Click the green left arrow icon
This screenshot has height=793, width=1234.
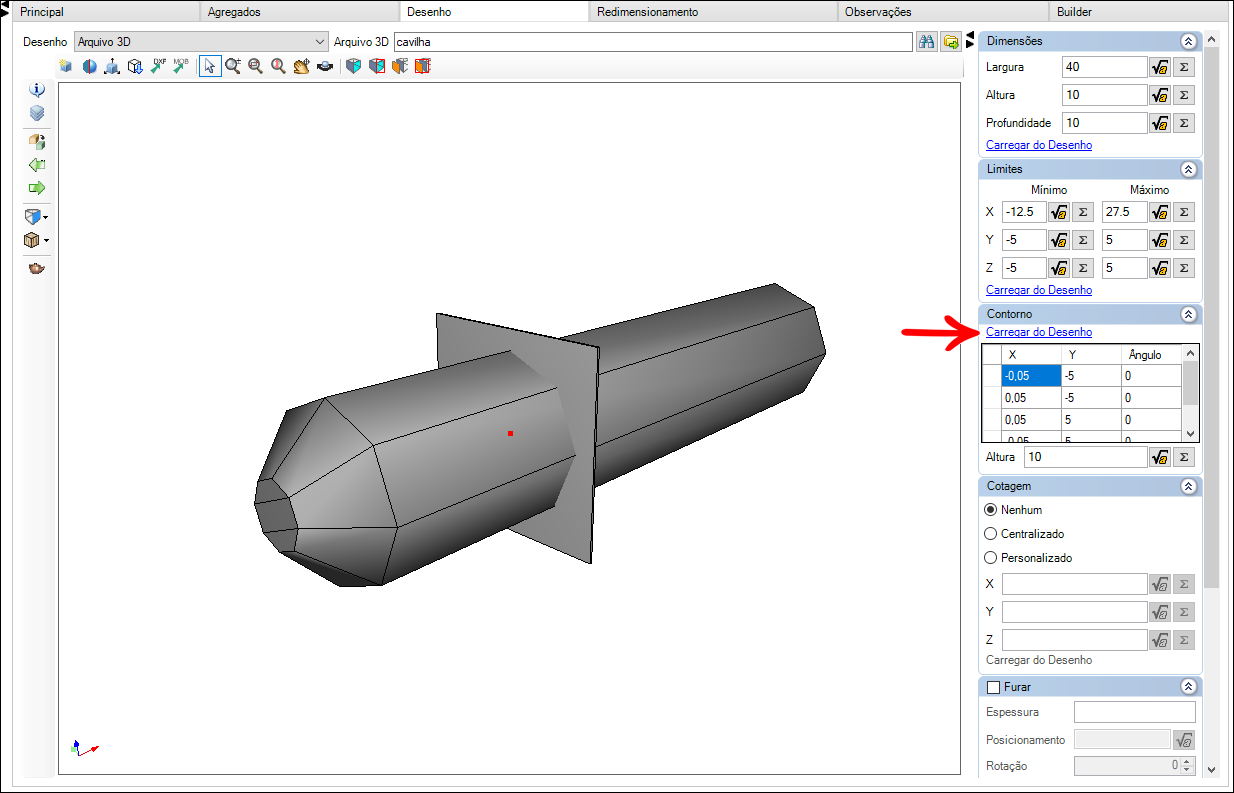click(37, 164)
